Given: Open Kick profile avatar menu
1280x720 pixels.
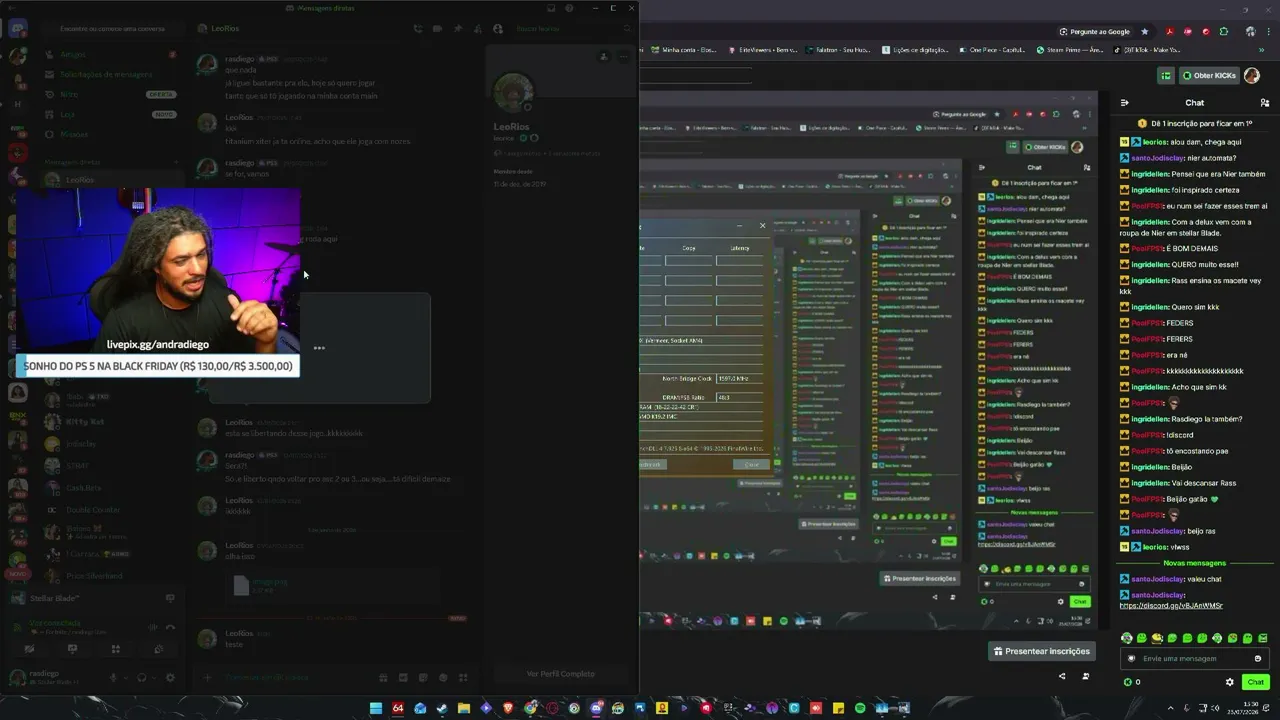Looking at the screenshot, I should pyautogui.click(x=1253, y=75).
